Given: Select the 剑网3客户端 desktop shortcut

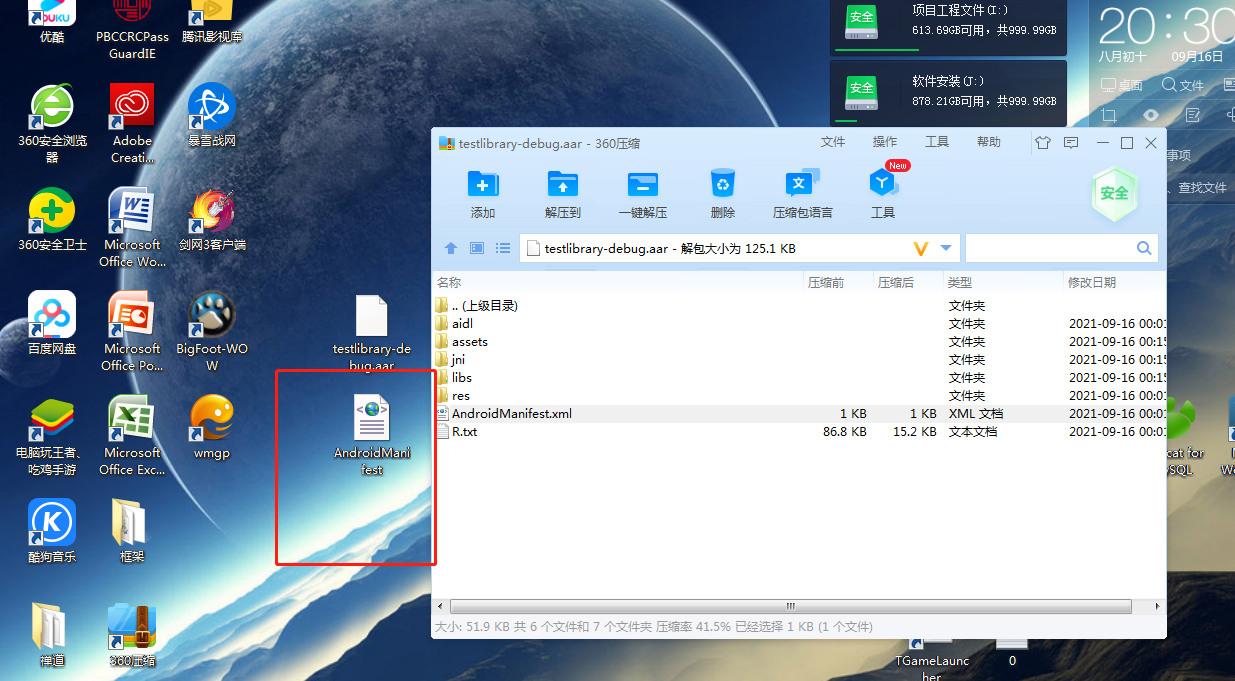Looking at the screenshot, I should point(211,218).
